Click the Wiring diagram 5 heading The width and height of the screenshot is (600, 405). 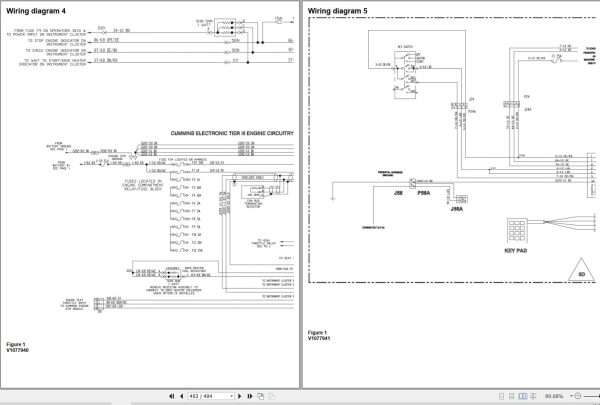[x=337, y=11]
